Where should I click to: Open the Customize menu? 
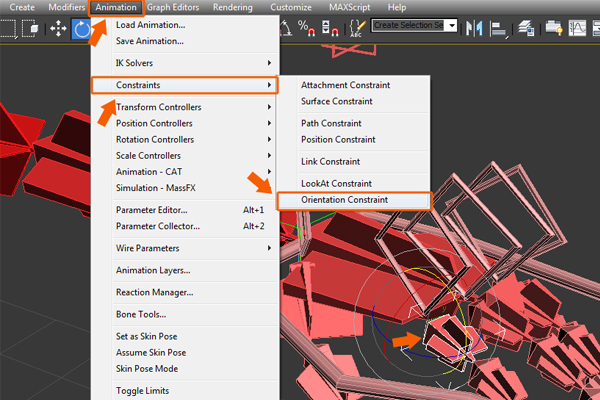pyautogui.click(x=291, y=7)
